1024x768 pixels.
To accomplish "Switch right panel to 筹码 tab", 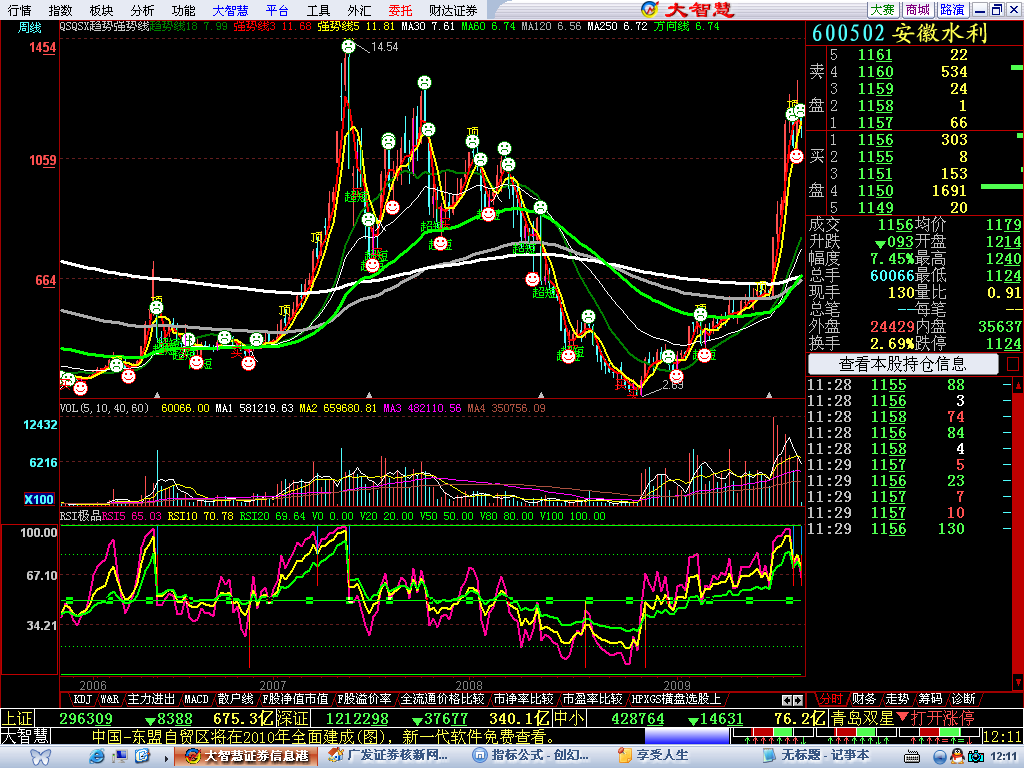I will point(931,699).
